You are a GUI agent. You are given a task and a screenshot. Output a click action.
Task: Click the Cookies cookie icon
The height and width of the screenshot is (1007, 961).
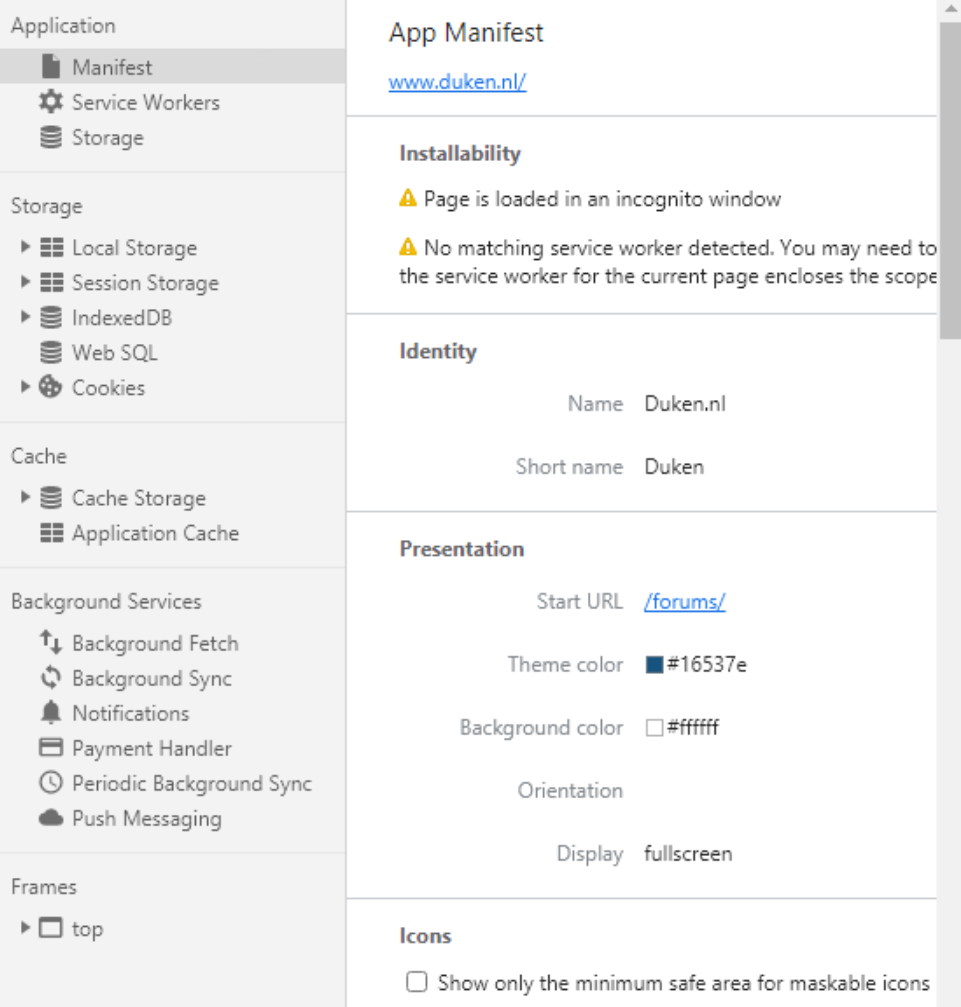coord(51,387)
